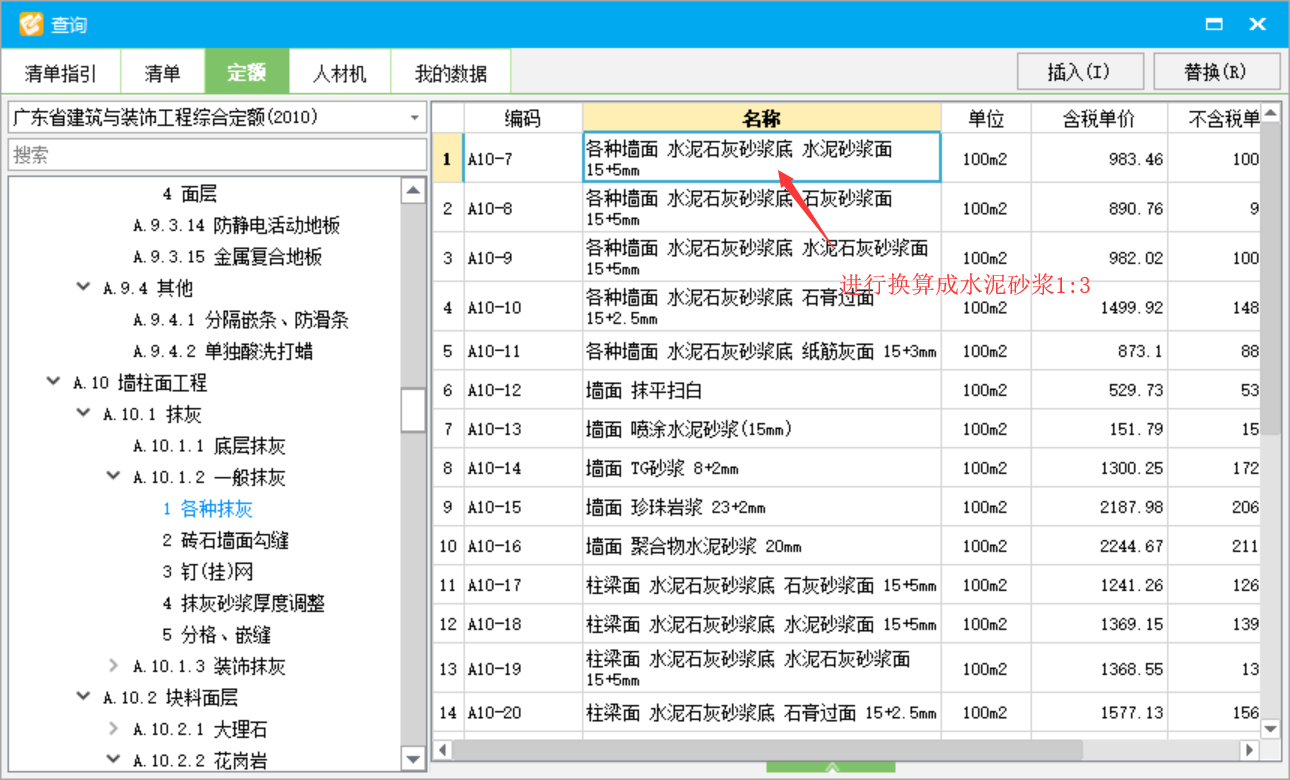
Task: Open the 人材机 tab
Action: pos(340,73)
